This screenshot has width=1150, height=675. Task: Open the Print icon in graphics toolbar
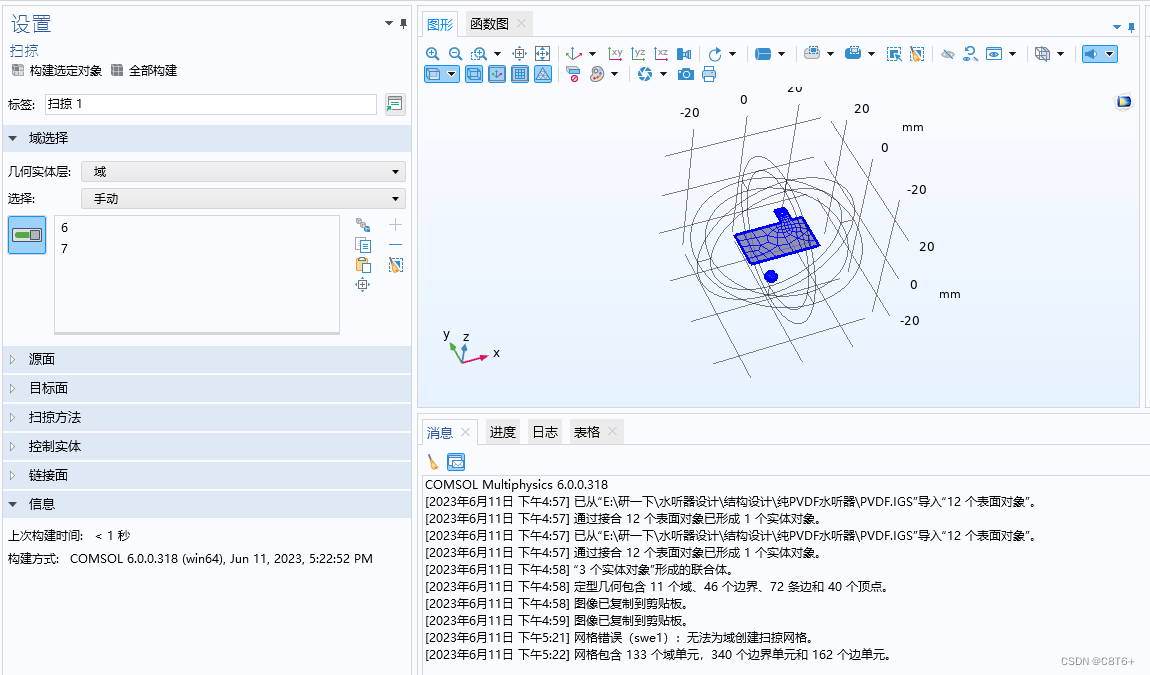[710, 73]
